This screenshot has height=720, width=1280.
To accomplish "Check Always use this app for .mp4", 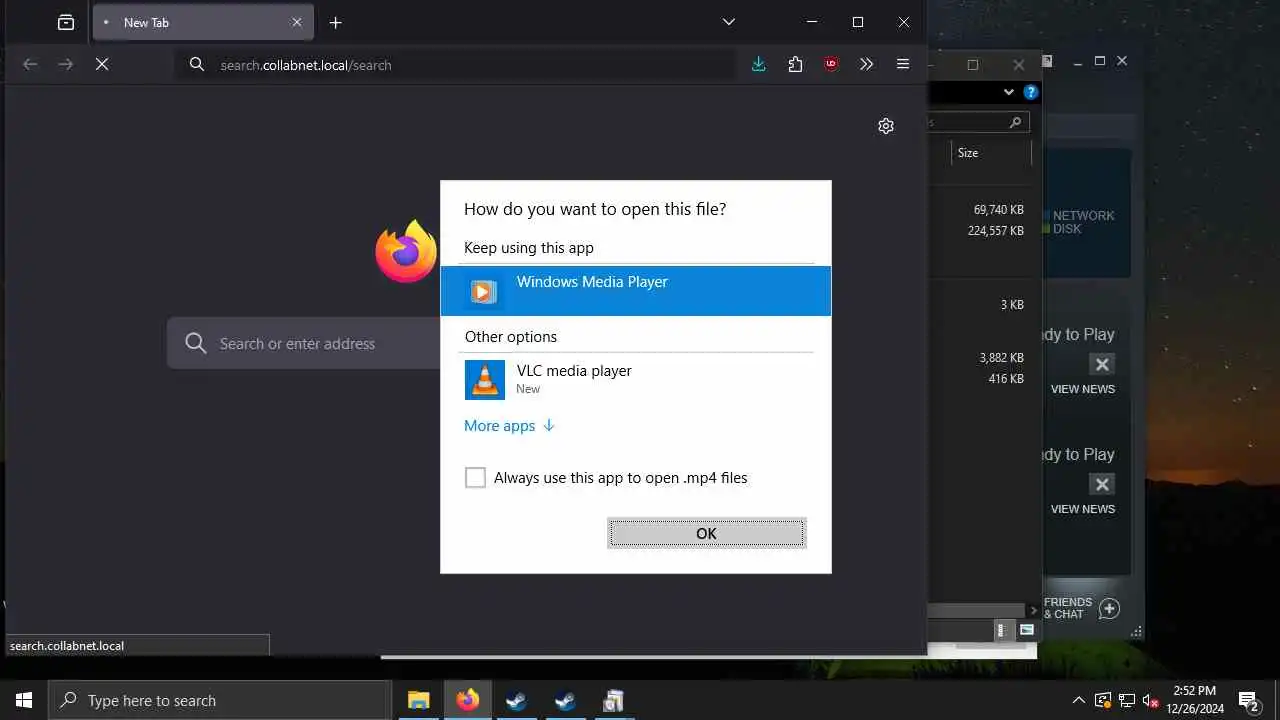I will pyautogui.click(x=475, y=478).
